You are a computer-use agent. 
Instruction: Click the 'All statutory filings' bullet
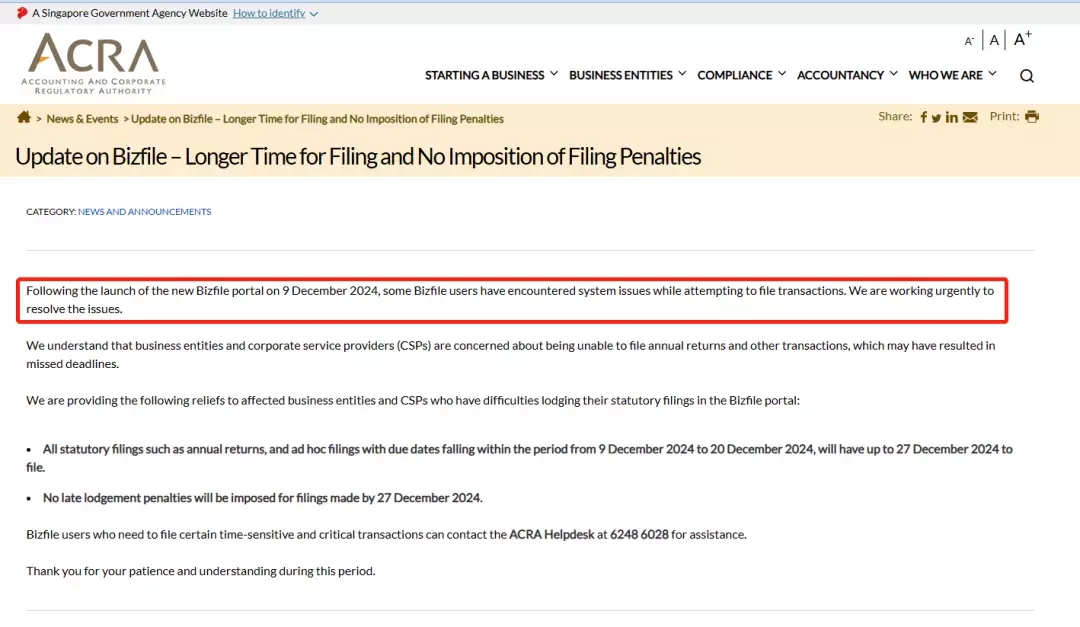coord(519,458)
